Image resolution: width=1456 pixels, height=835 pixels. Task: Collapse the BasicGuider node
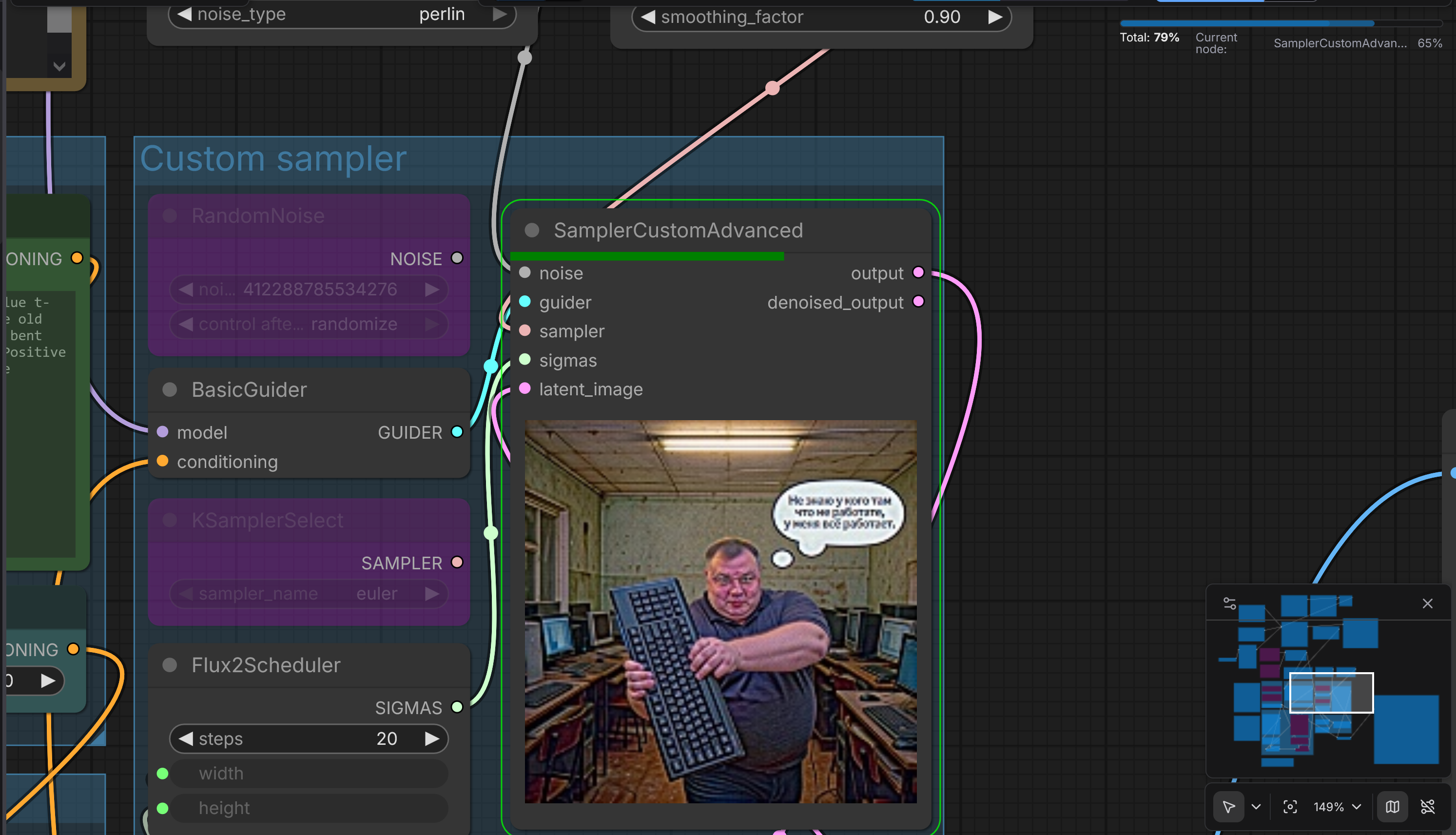pyautogui.click(x=170, y=390)
